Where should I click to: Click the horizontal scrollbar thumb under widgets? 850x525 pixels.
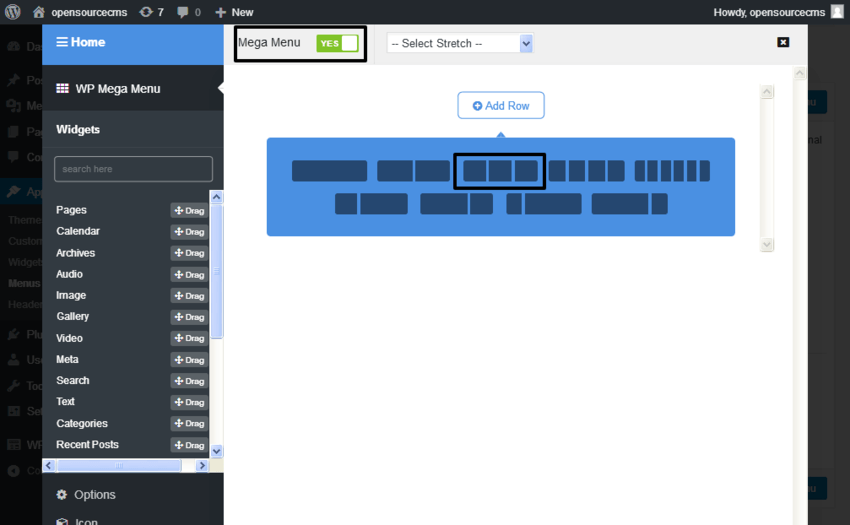[119, 465]
